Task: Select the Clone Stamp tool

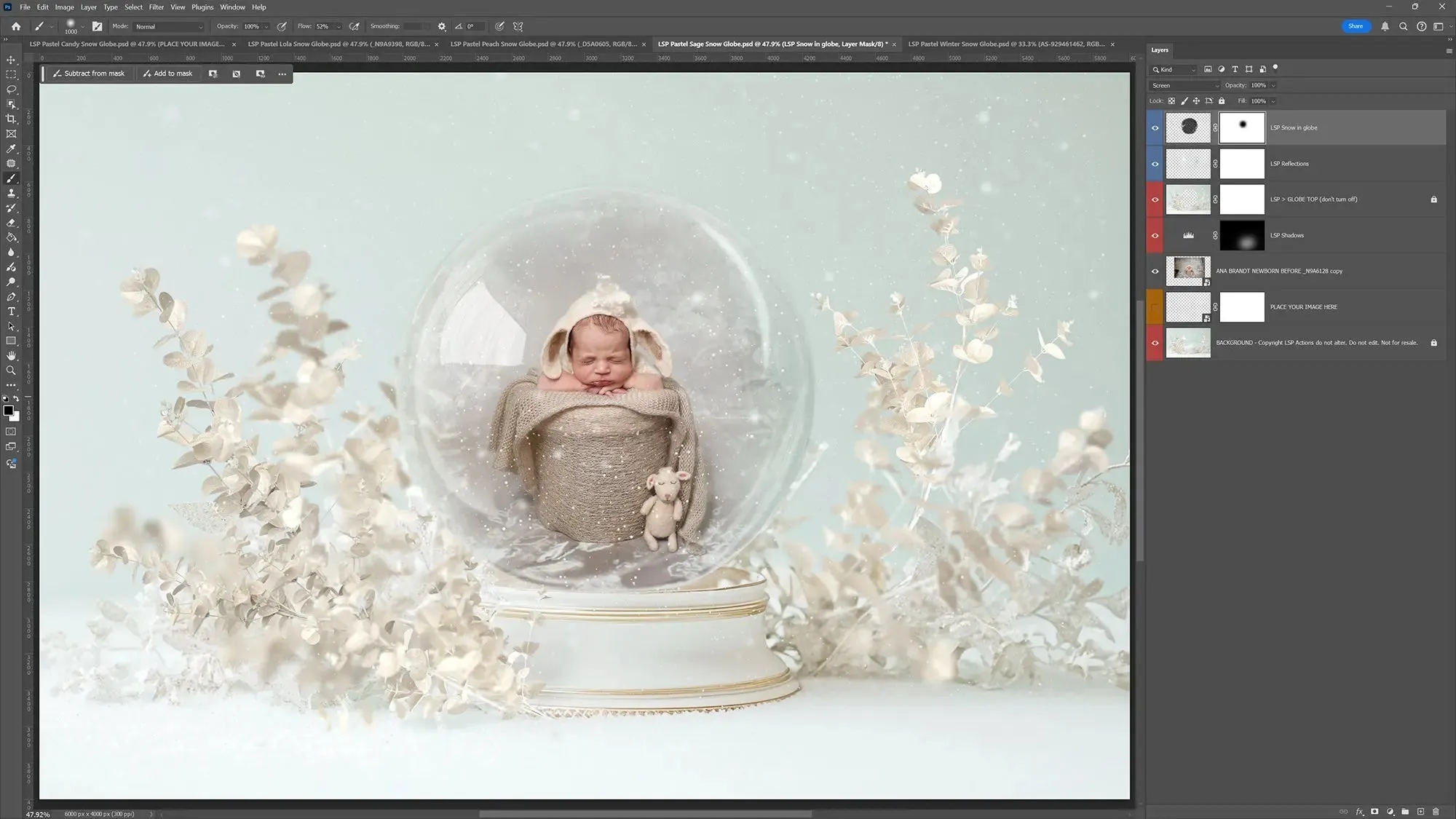Action: coord(11,193)
